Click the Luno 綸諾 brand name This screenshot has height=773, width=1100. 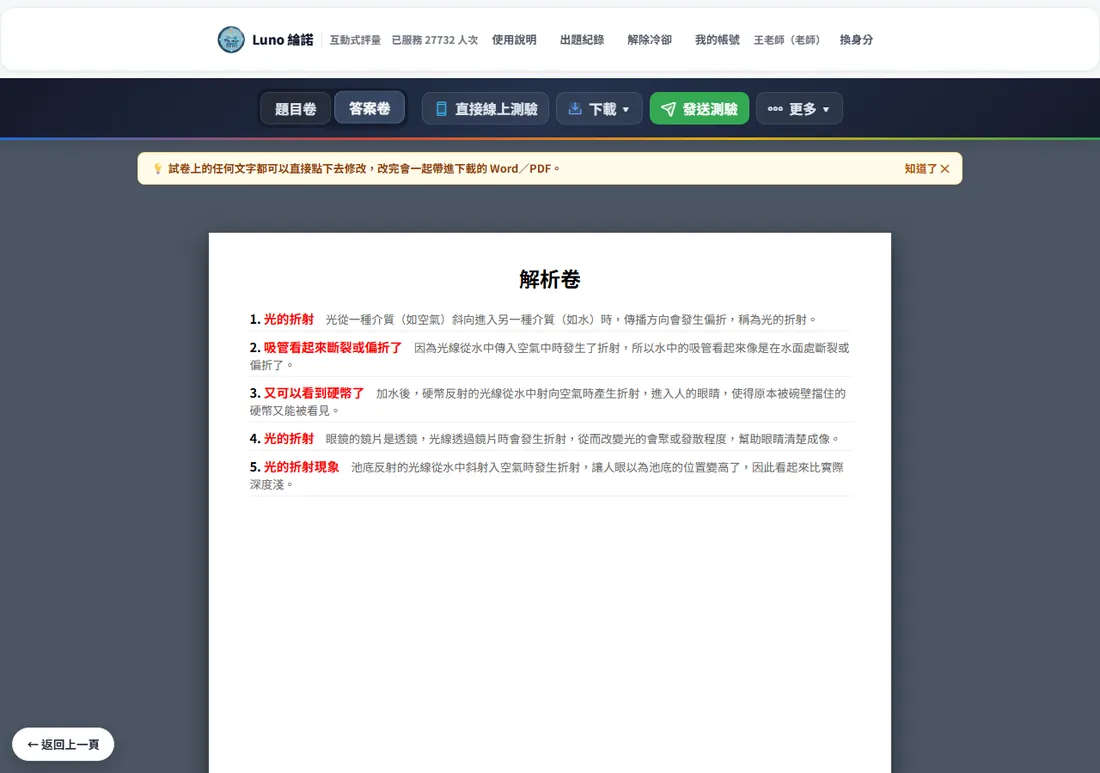point(283,39)
